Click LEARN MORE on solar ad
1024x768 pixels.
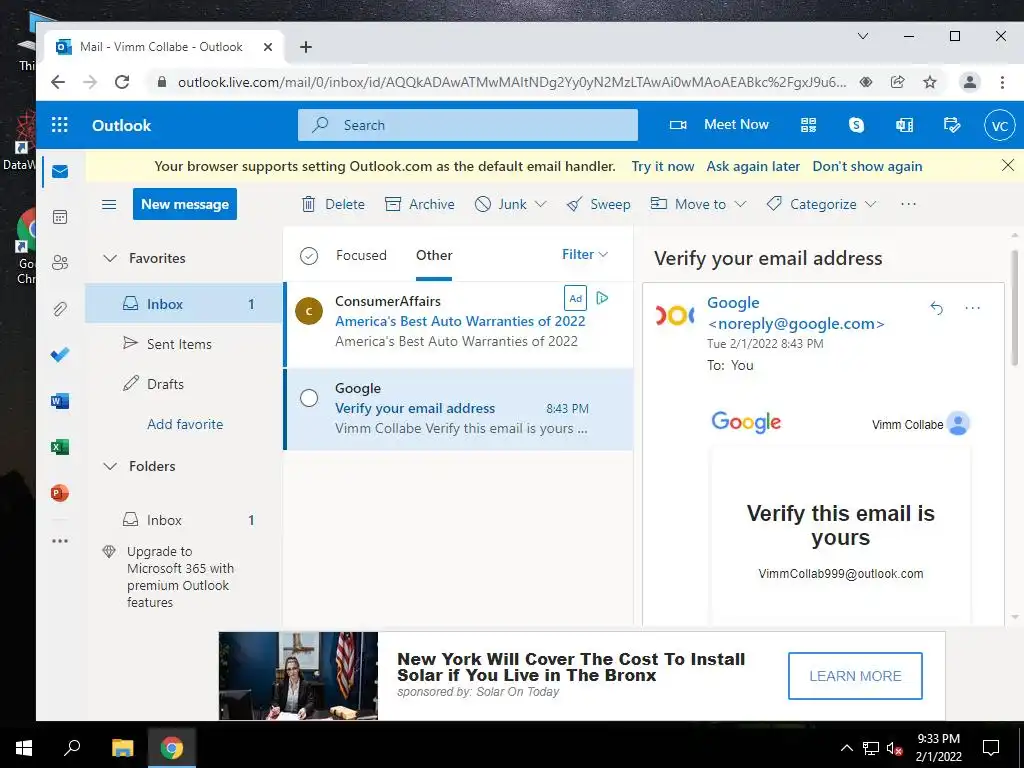click(855, 676)
